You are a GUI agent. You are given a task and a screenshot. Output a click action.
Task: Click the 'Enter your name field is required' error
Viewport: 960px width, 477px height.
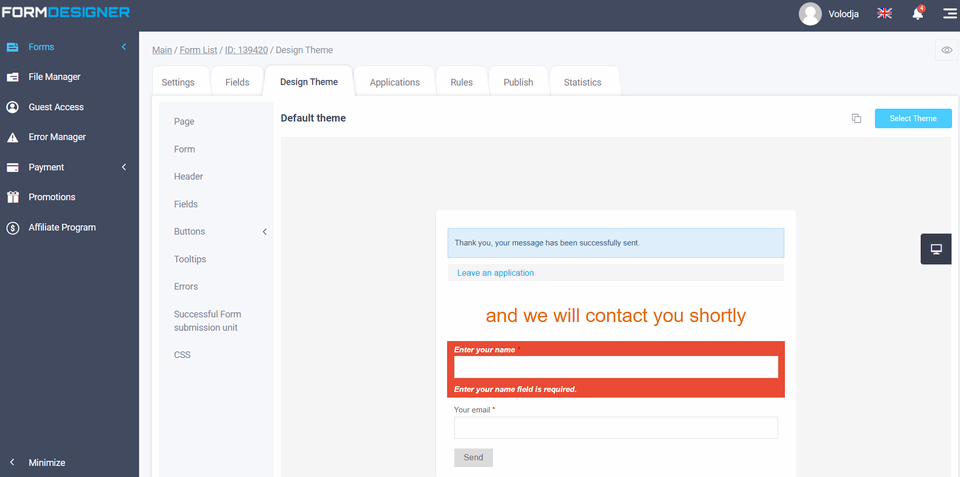[516, 389]
